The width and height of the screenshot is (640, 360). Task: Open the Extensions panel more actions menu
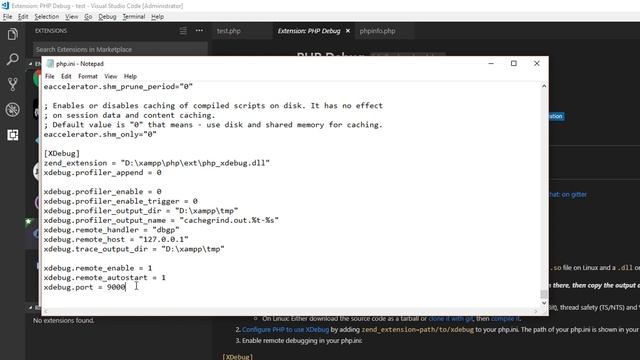(x=199, y=31)
